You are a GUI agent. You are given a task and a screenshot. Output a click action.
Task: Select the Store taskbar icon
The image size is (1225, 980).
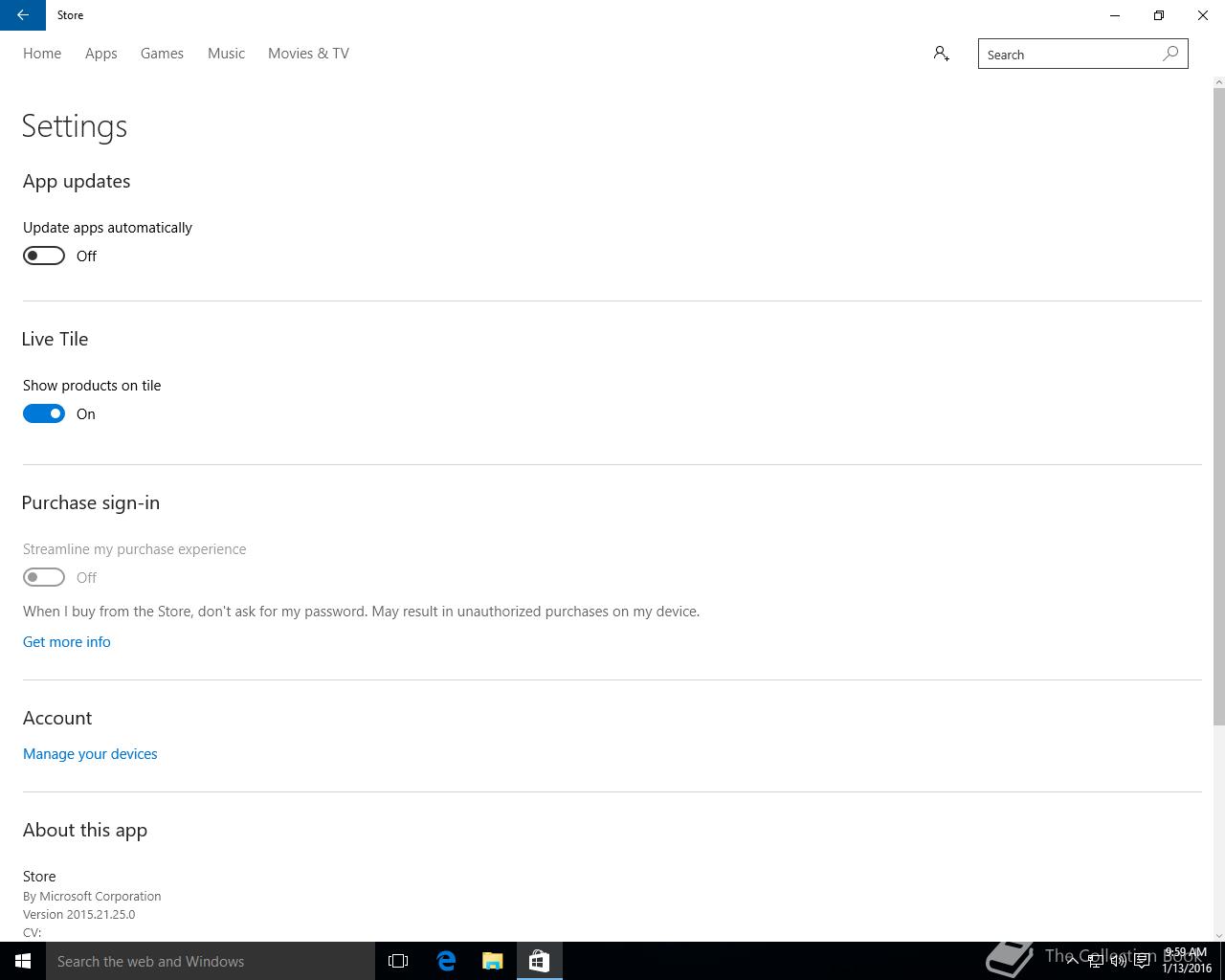pyautogui.click(x=539, y=961)
